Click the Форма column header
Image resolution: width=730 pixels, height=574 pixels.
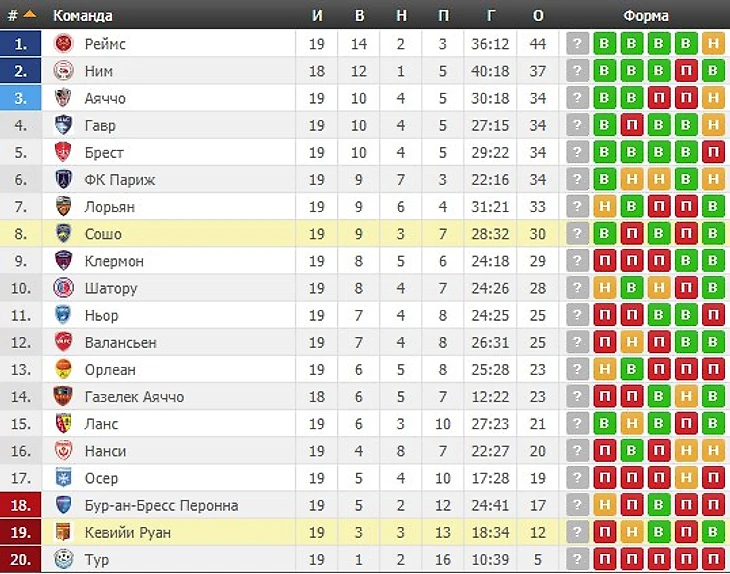646,16
